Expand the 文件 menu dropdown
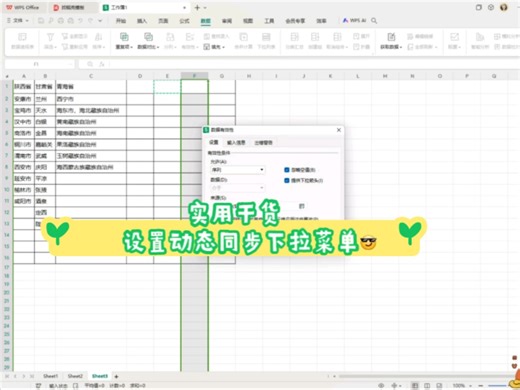 coord(18,21)
